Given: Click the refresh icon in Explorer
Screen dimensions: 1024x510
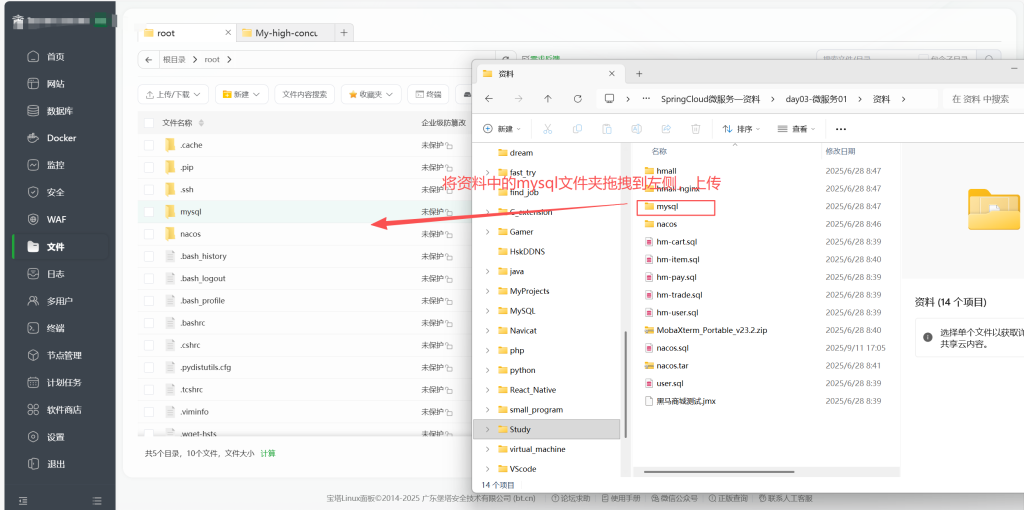Looking at the screenshot, I should 578,99.
